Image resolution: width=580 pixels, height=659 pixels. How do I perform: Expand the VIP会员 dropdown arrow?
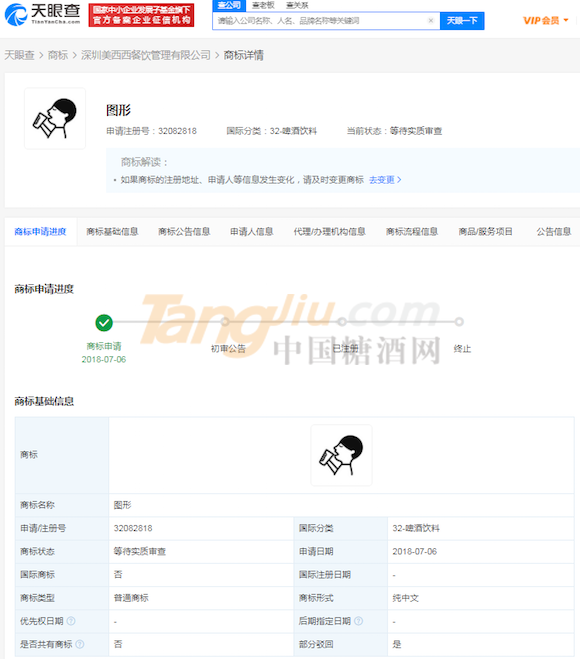(x=566, y=20)
